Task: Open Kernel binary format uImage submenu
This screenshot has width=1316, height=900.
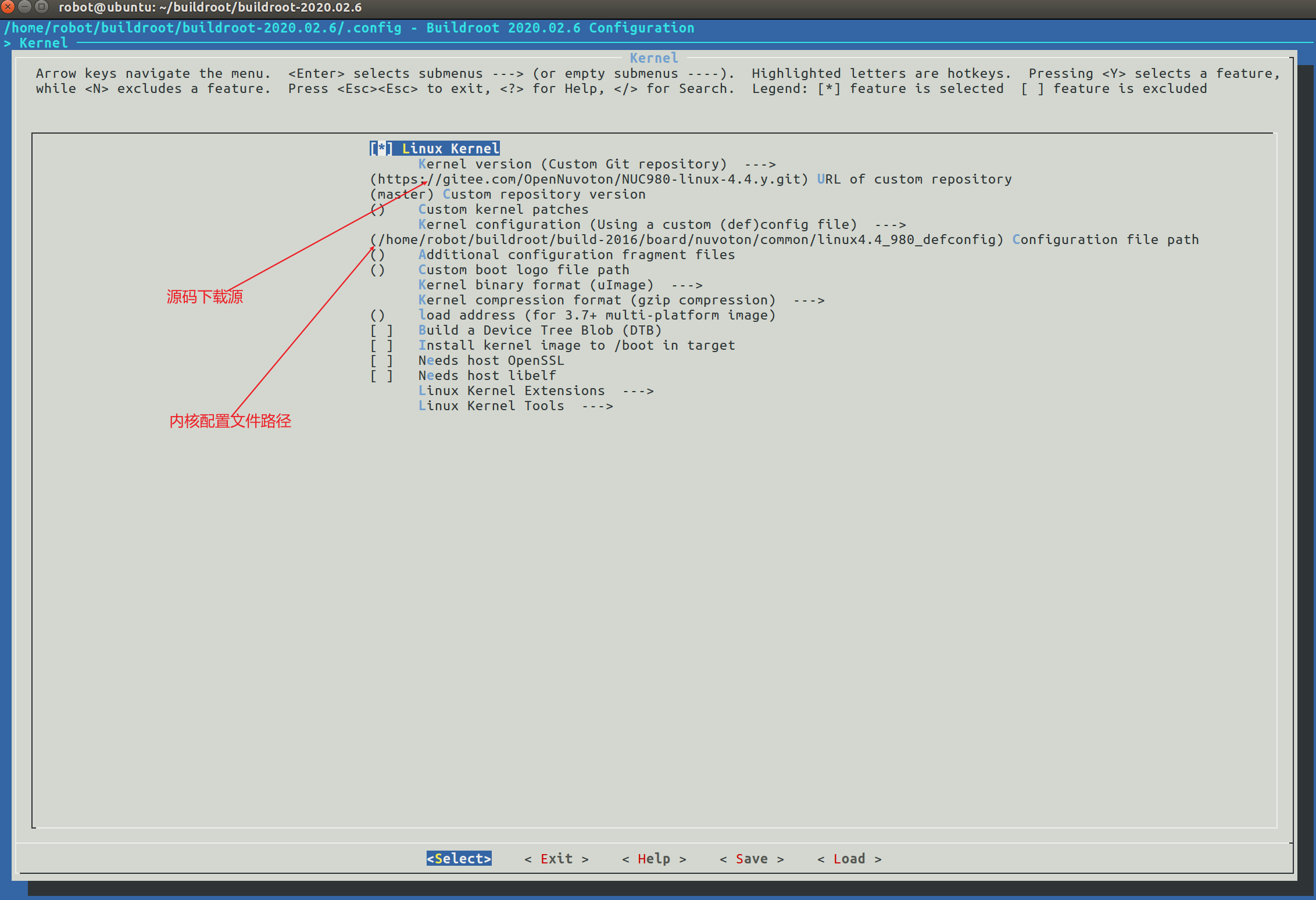Action: click(x=560, y=285)
